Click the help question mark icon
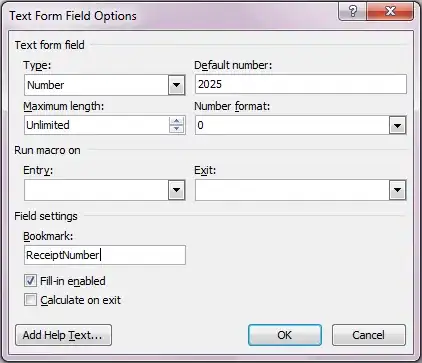This screenshot has width=422, height=363. (352, 12)
